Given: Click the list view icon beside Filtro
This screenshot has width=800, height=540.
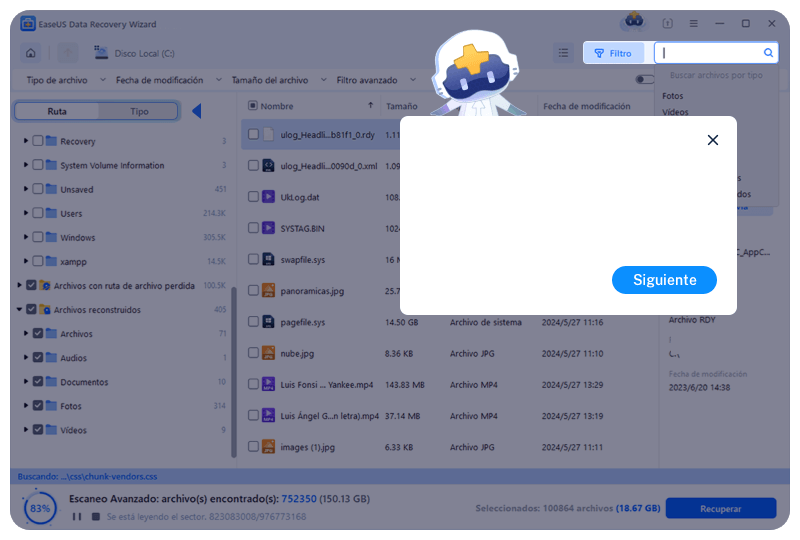Looking at the screenshot, I should pyautogui.click(x=563, y=53).
